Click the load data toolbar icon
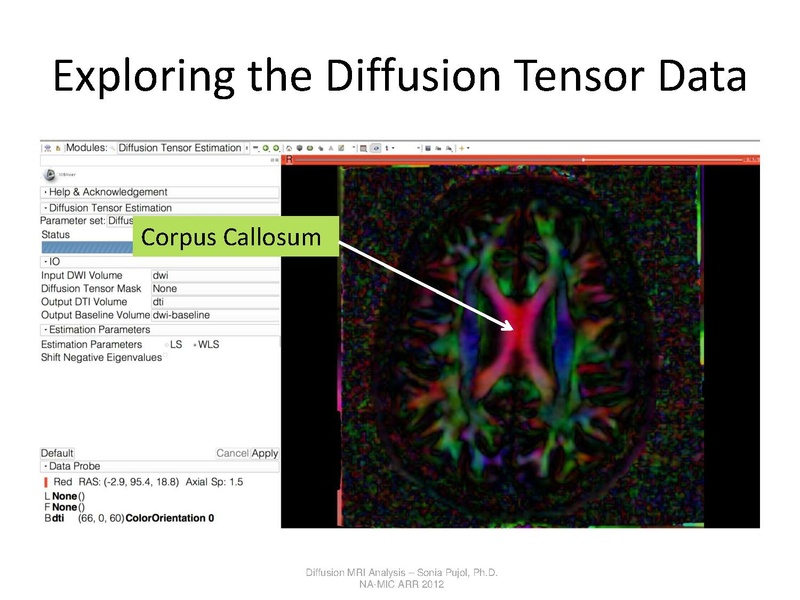Image resolution: width=800 pixels, height=600 pixels. tap(47, 148)
